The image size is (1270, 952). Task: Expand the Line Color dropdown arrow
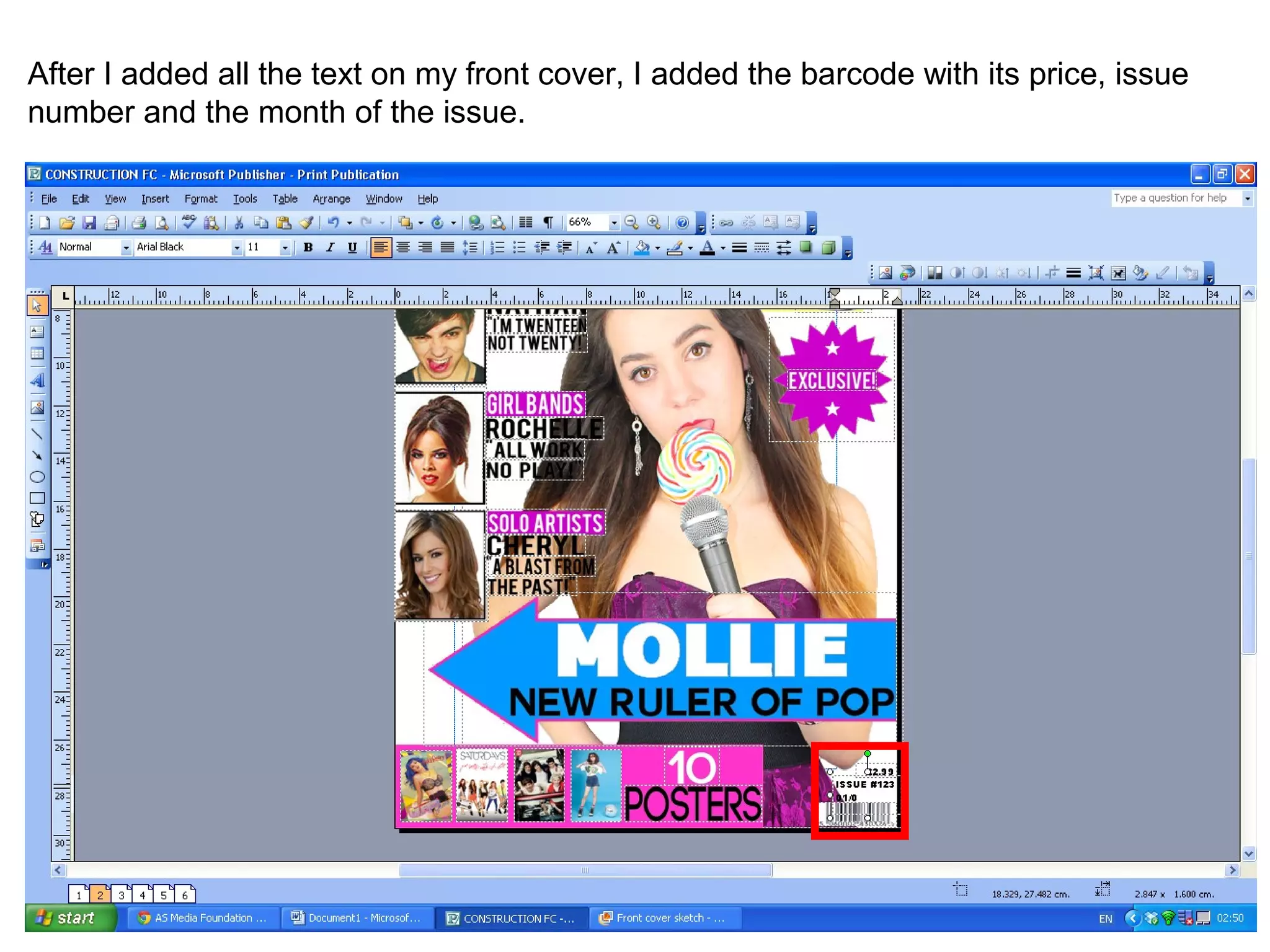(690, 249)
